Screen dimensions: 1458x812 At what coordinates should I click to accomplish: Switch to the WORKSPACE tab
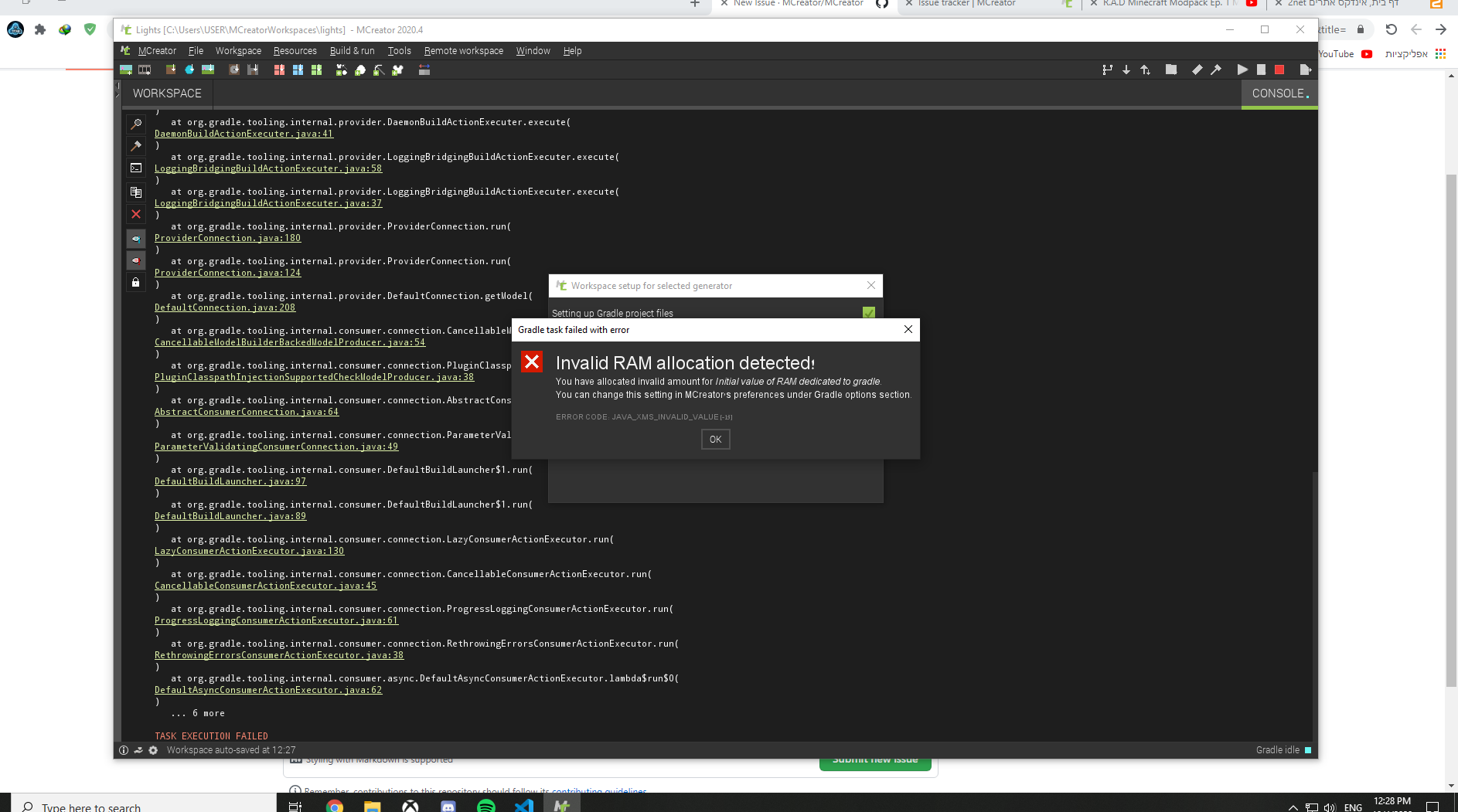[x=166, y=93]
